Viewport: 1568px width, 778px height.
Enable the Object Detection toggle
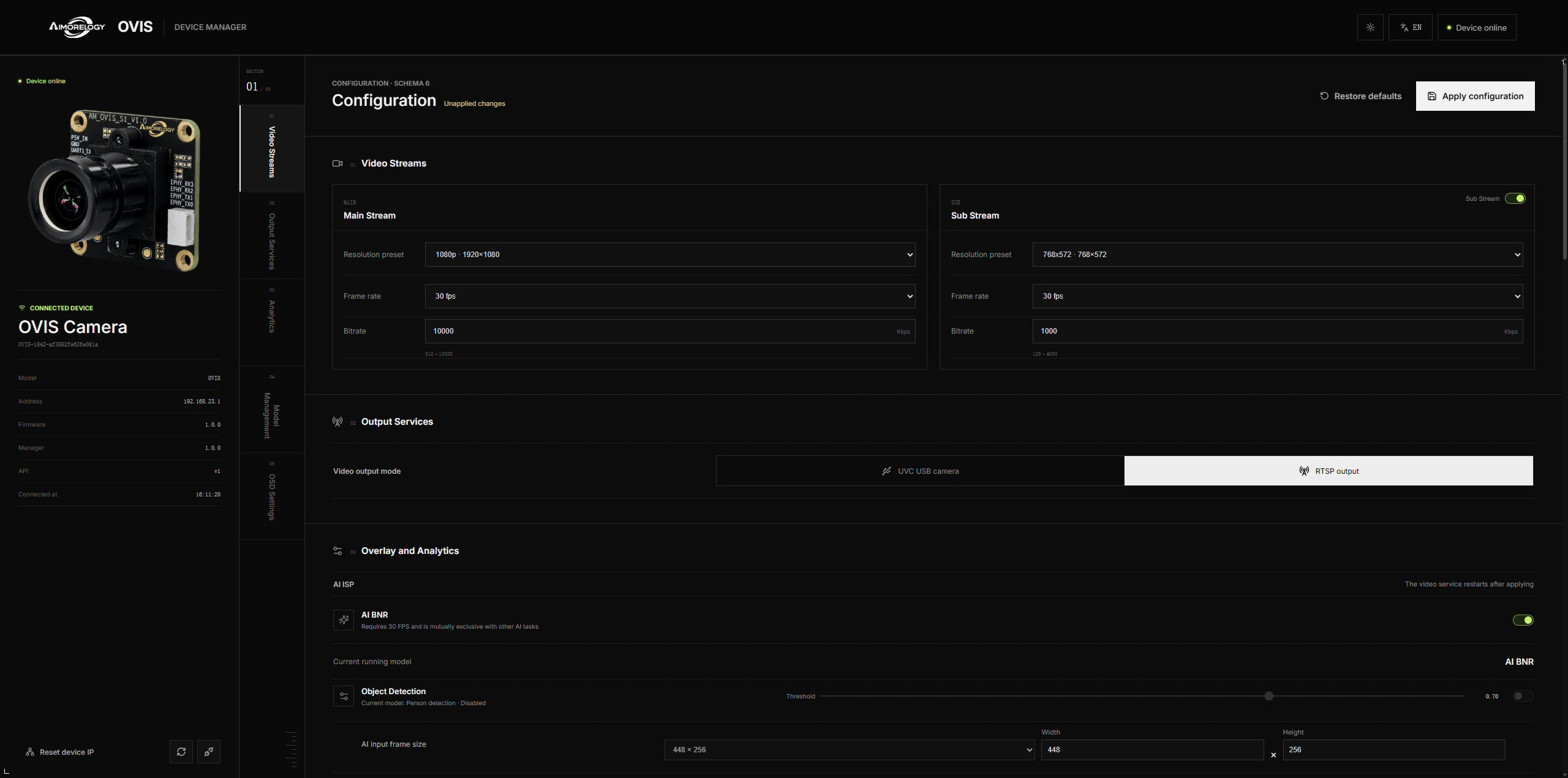pyautogui.click(x=1523, y=696)
